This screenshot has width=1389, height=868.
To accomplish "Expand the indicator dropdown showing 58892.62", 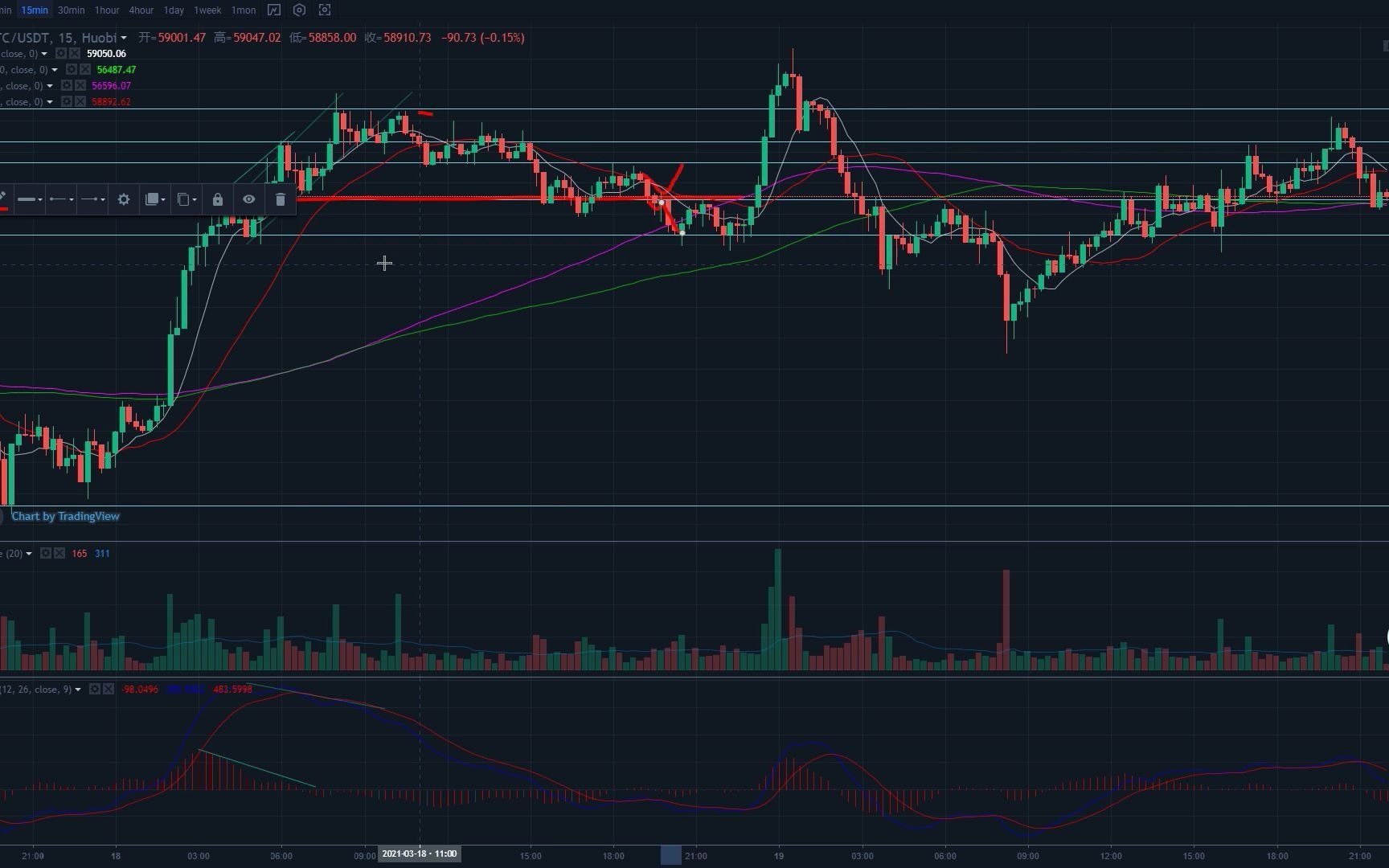I will point(50,102).
